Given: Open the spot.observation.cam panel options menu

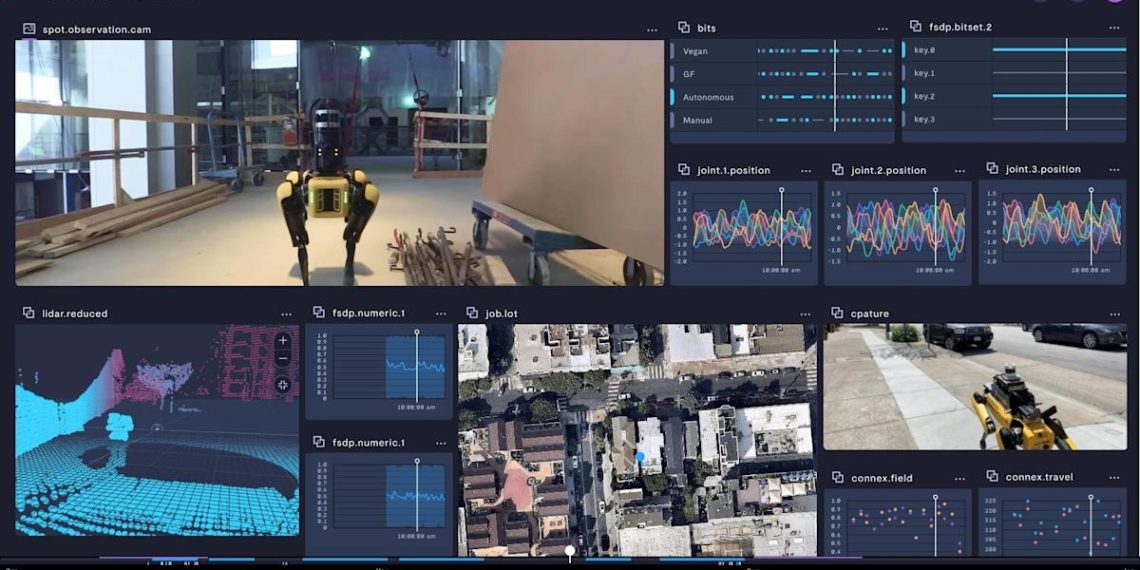Looking at the screenshot, I should tap(652, 30).
